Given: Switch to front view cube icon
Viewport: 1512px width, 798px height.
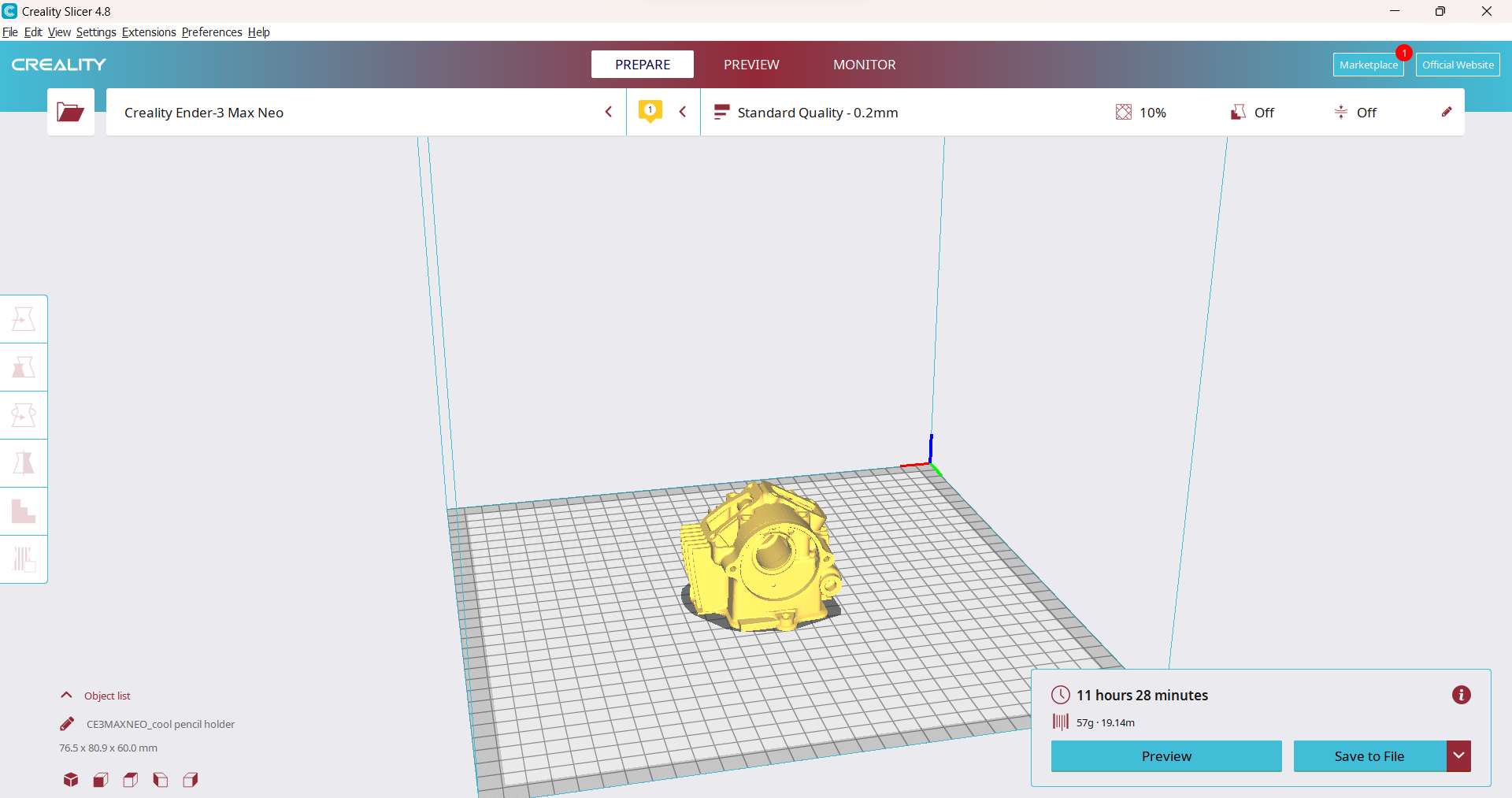Looking at the screenshot, I should click(x=101, y=780).
